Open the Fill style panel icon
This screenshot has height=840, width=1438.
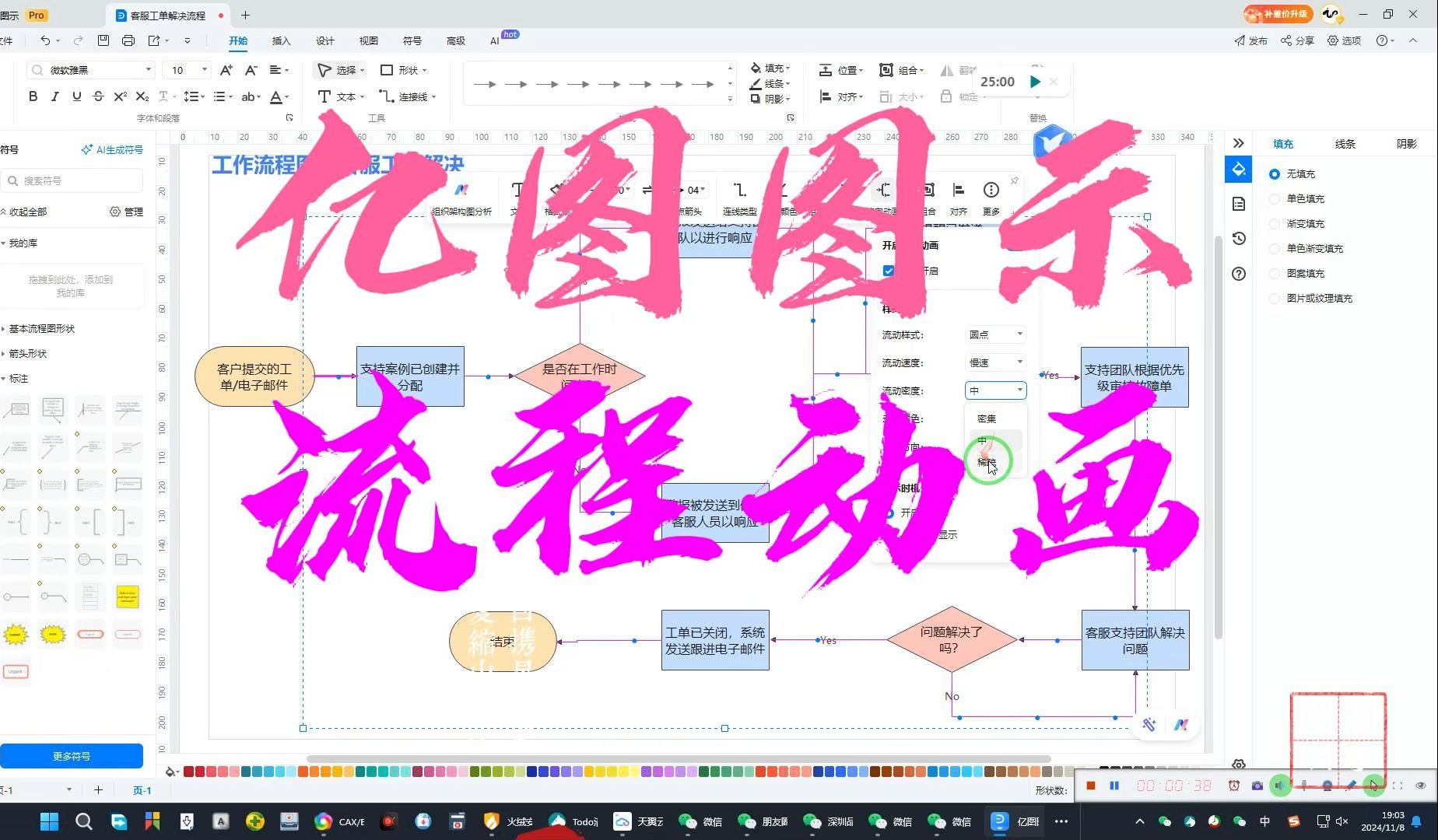point(1239,170)
